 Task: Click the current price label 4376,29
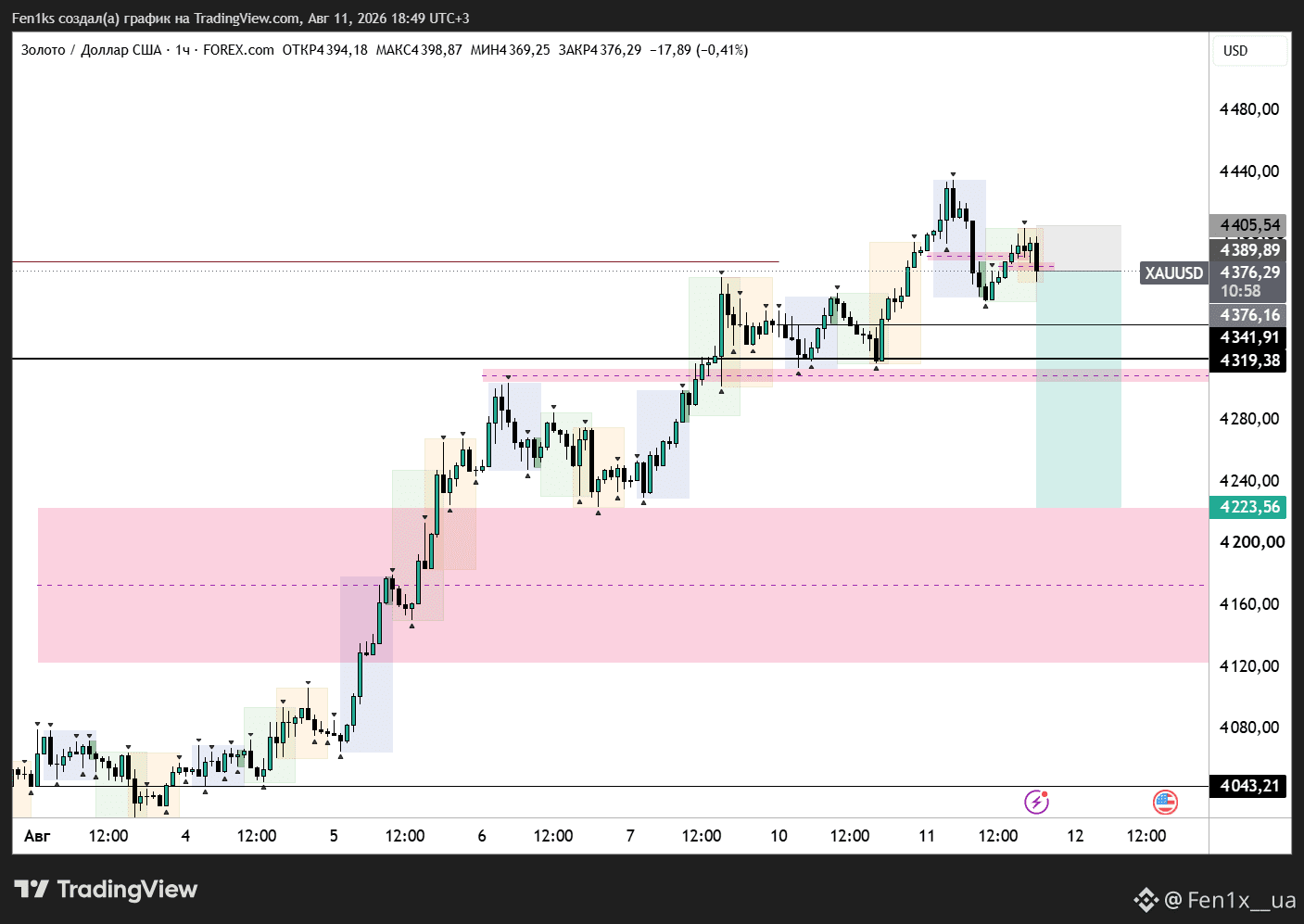pyautogui.click(x=1248, y=272)
